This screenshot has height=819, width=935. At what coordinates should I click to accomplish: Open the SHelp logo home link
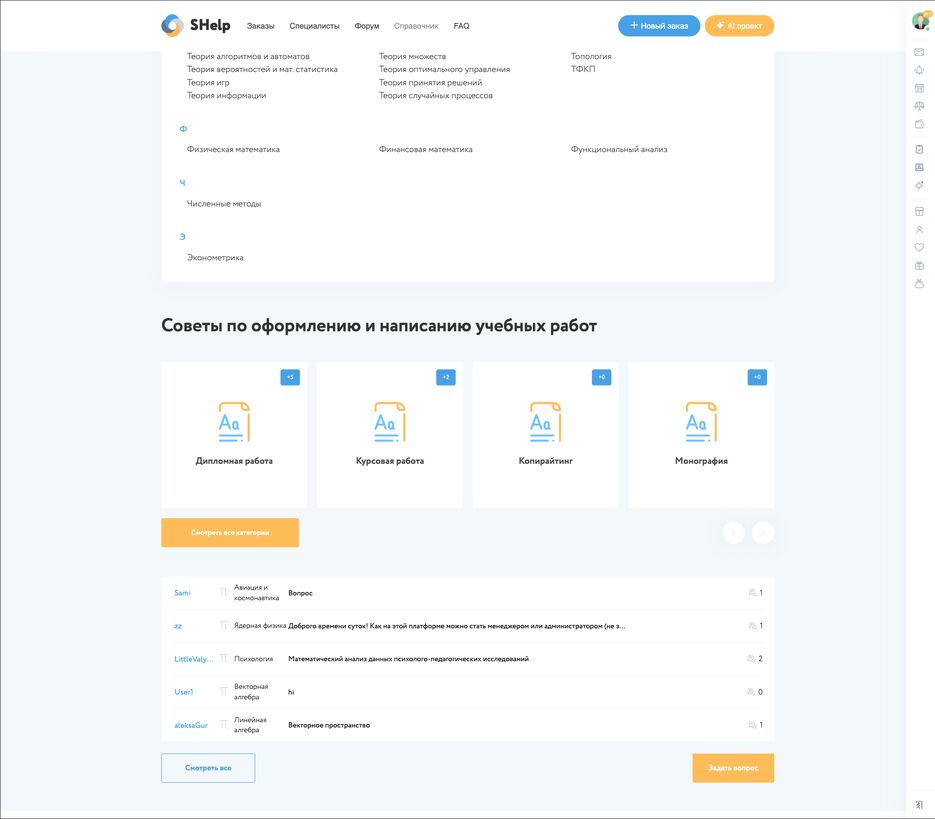(x=196, y=26)
